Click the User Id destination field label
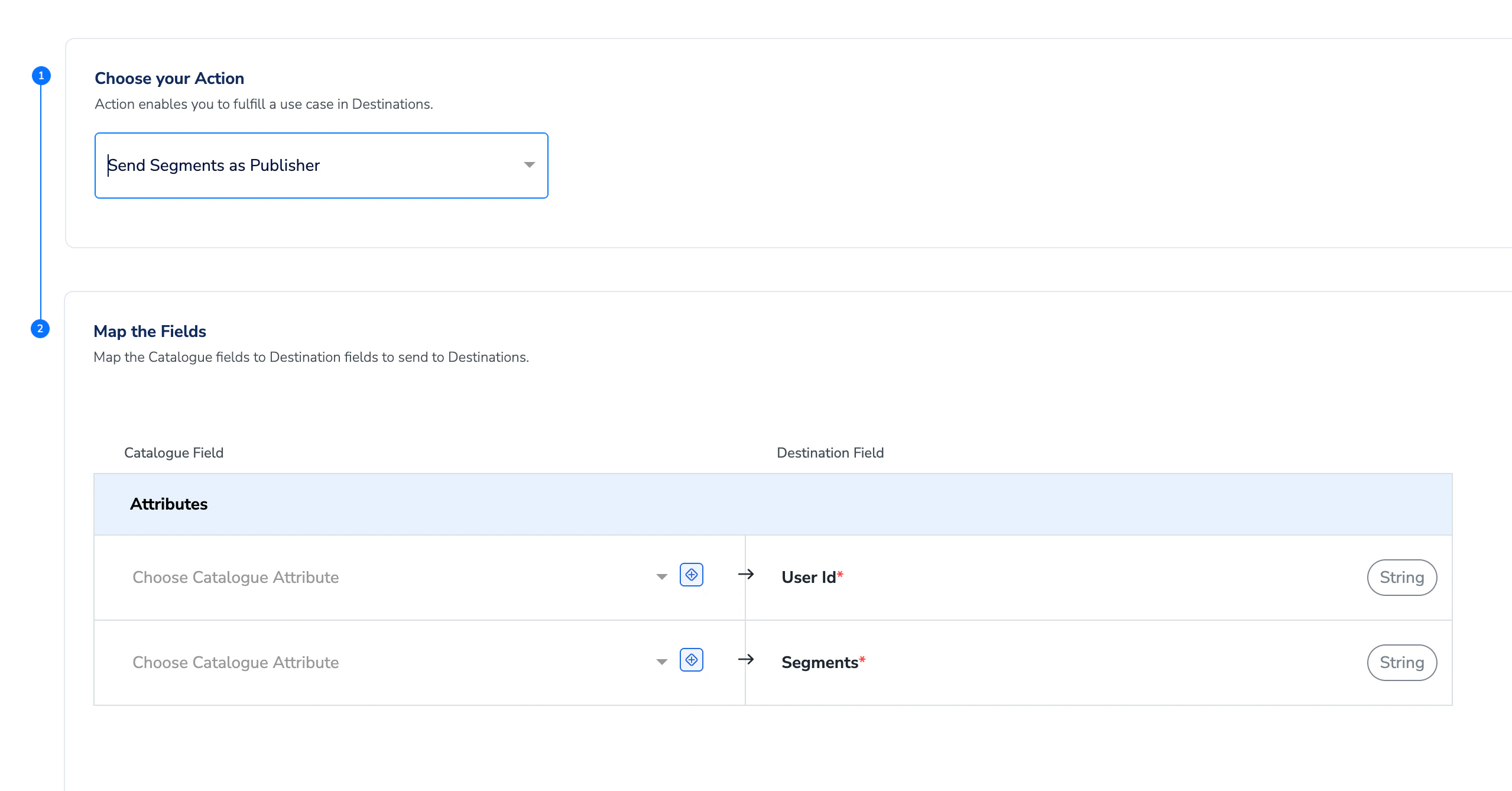 click(x=809, y=578)
